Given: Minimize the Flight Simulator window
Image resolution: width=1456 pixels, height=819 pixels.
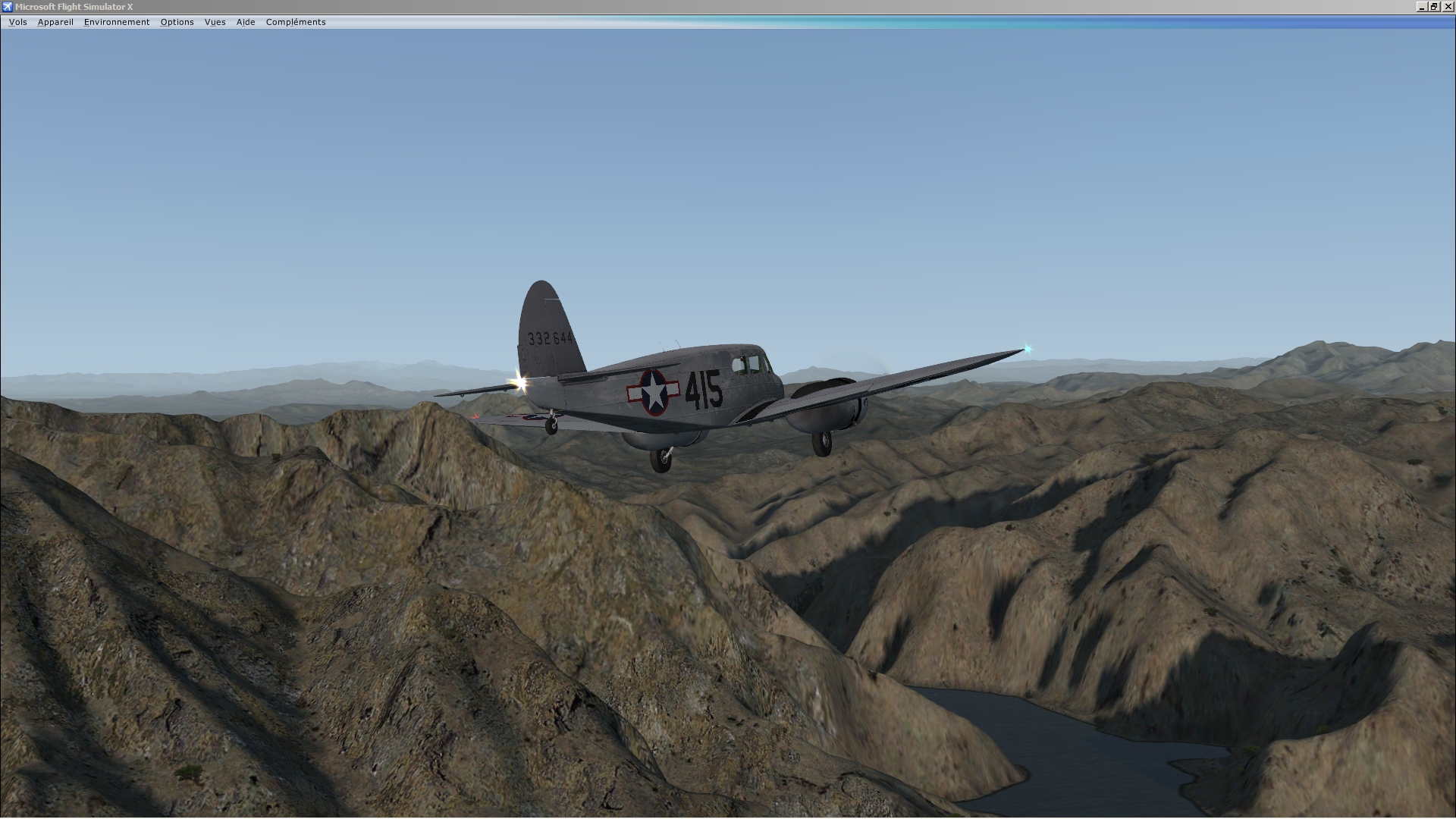Looking at the screenshot, I should [x=1422, y=7].
